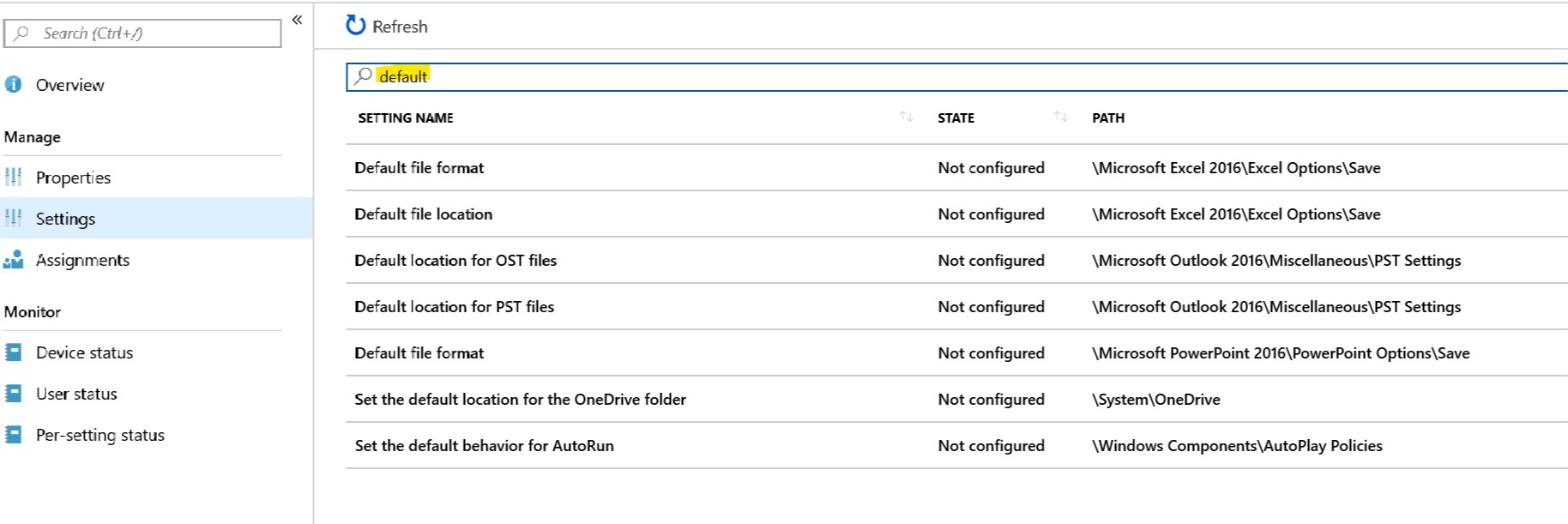
Task: Collapse the sidebar with double-chevron icon
Action: [297, 20]
